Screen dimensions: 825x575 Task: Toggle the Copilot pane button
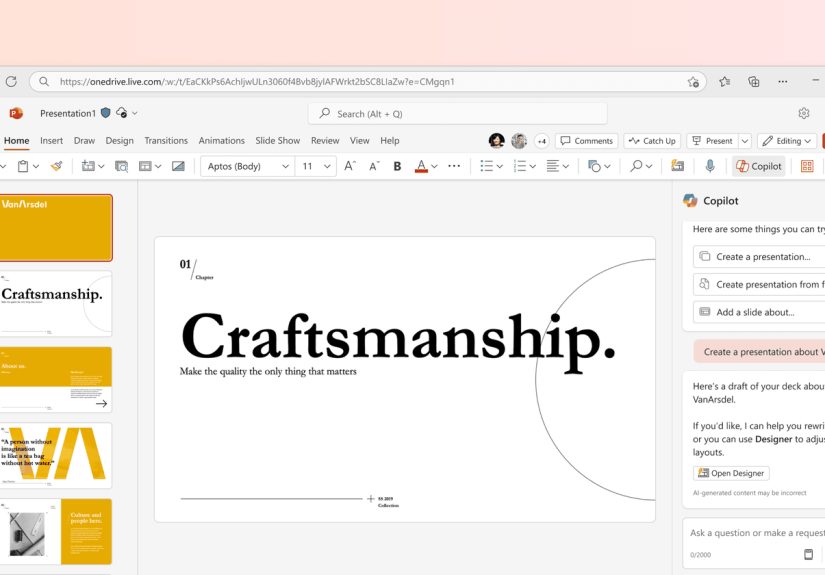(758, 166)
